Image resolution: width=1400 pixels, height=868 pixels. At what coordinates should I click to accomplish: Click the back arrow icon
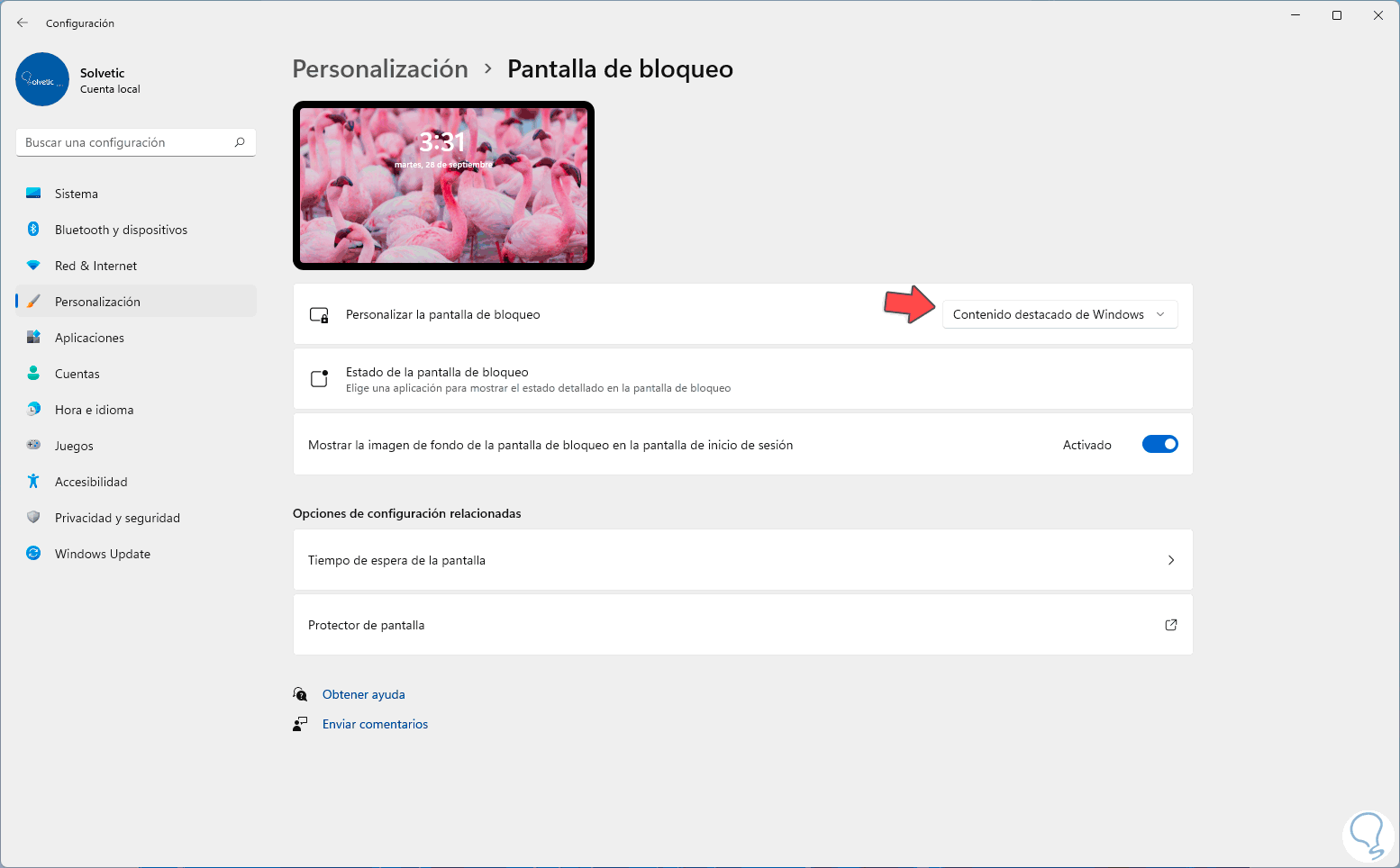point(23,23)
